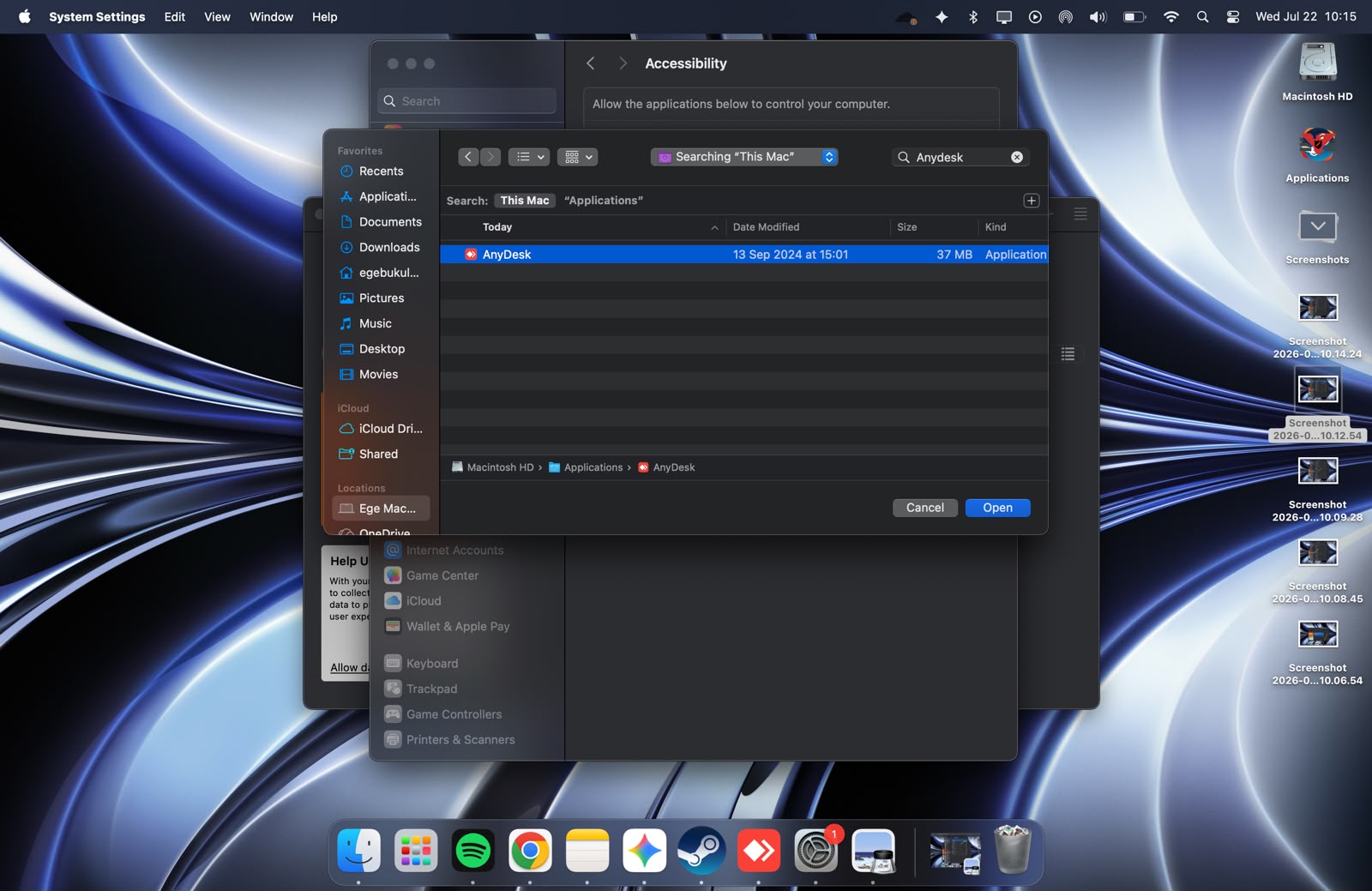Go back in file dialog history
Screen dimensions: 1372x891
click(x=468, y=157)
